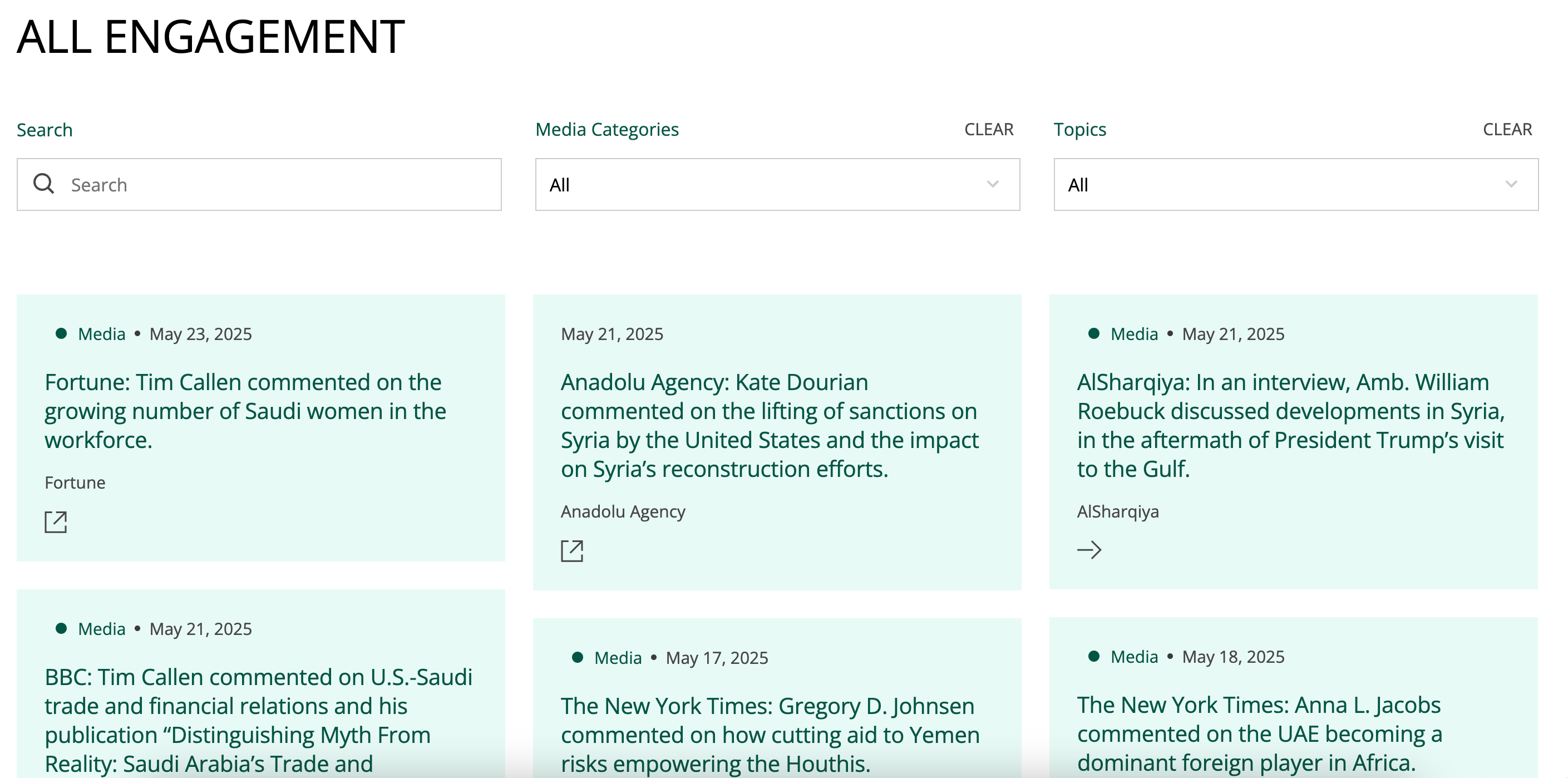The width and height of the screenshot is (1568, 778).
Task: Click Media tag on May 17 card
Action: [617, 658]
